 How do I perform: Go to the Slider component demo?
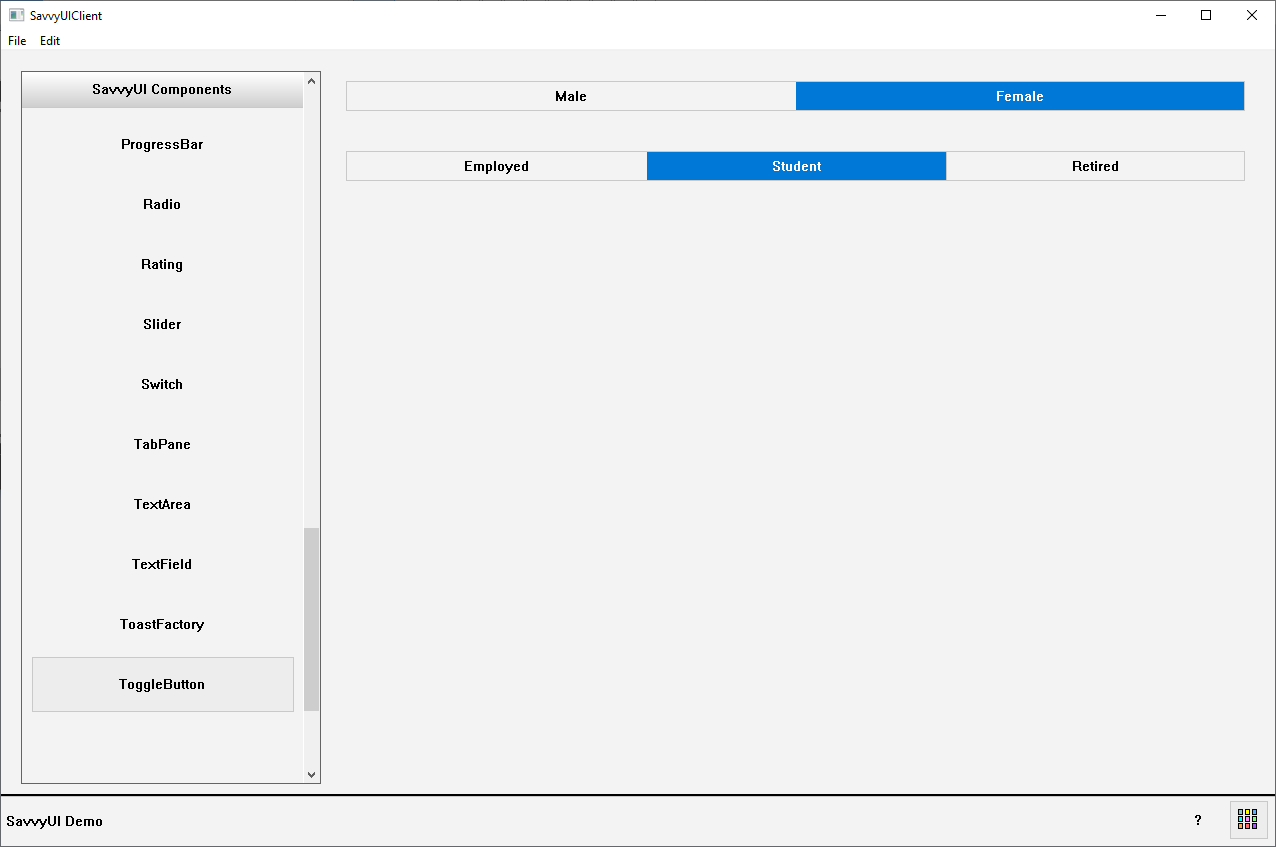click(x=162, y=324)
